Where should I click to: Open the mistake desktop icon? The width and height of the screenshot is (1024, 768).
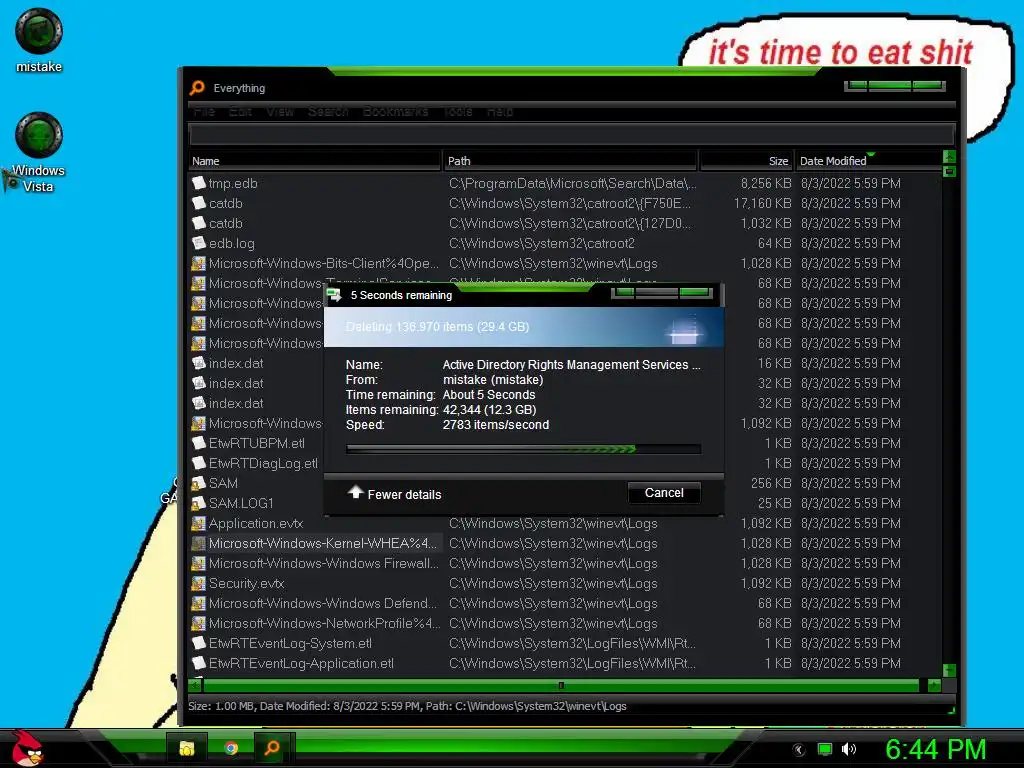point(39,40)
